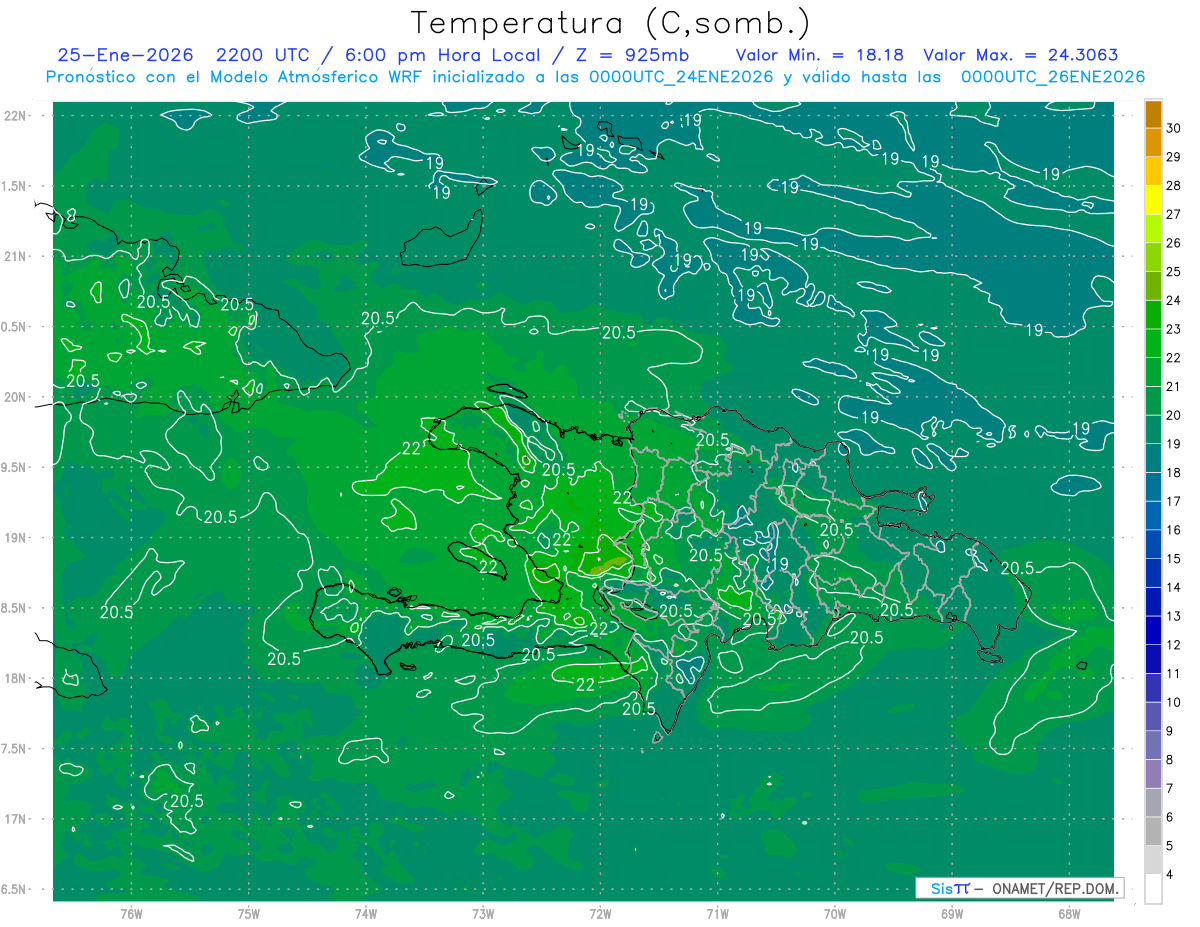Viewport: 1200px width, 927px height.
Task: Click the "20N" latitude axis label
Action: pyautogui.click(x=16, y=397)
